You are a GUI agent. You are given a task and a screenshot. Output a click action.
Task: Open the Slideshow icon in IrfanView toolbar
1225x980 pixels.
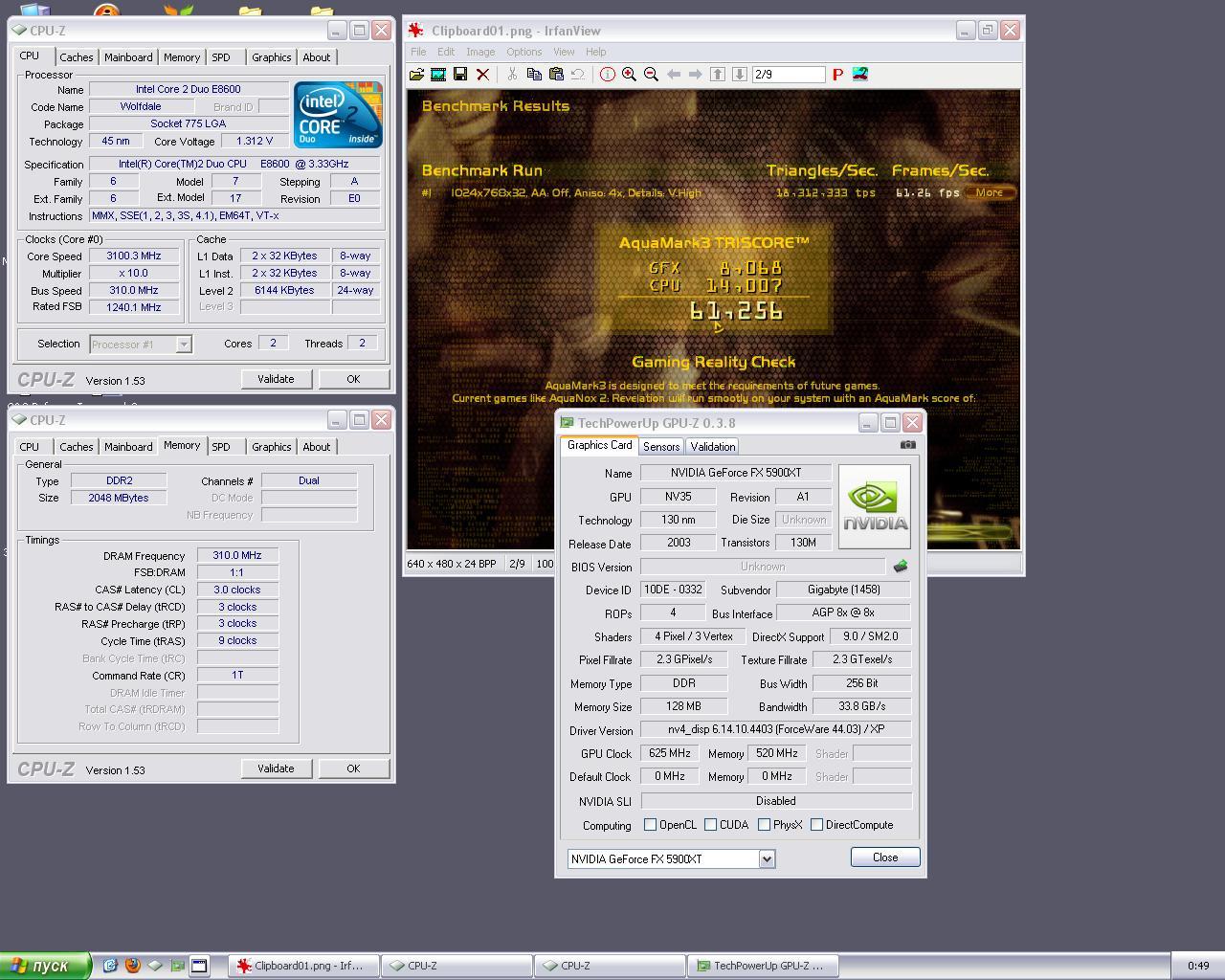tap(438, 75)
